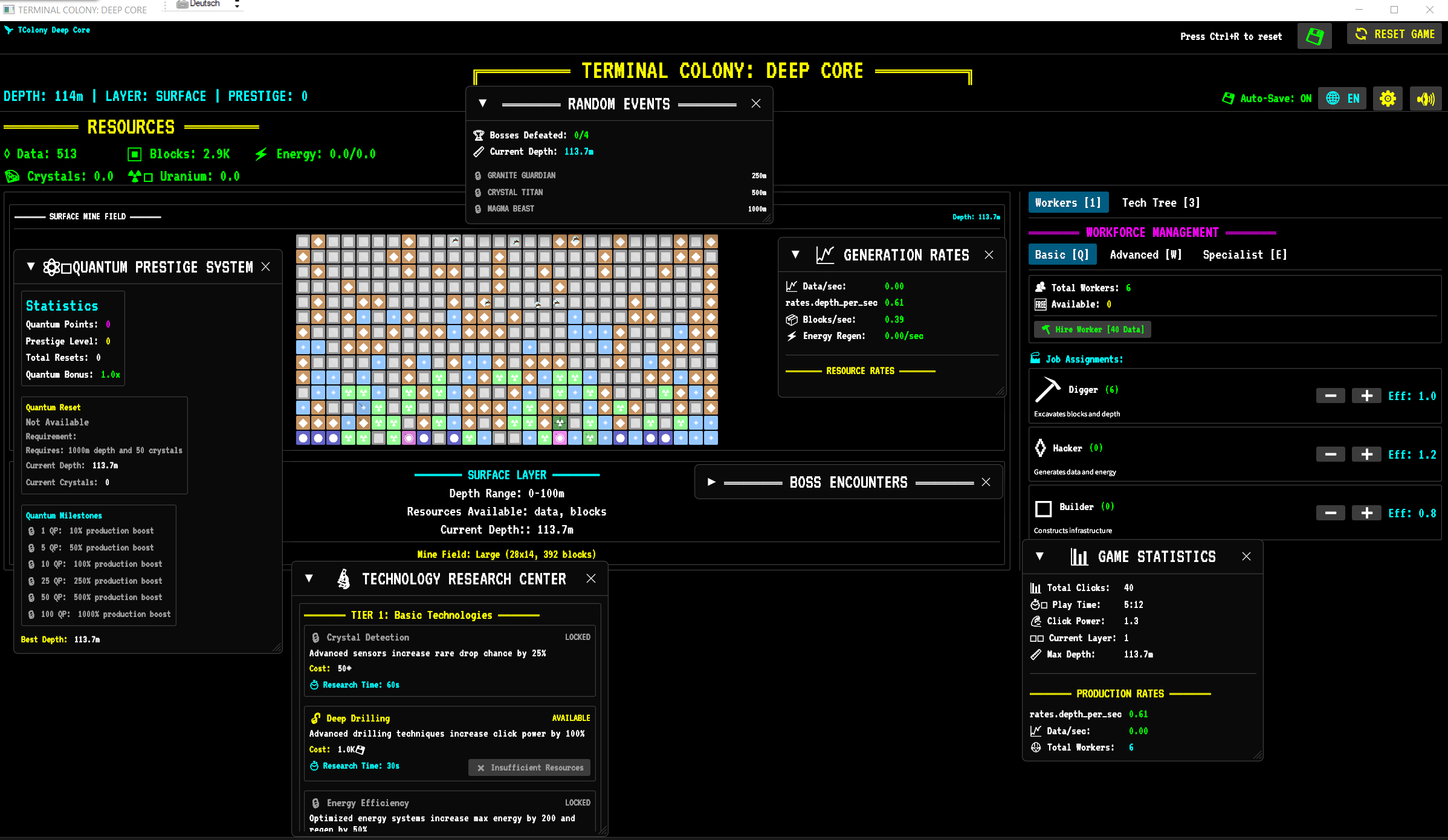
Task: Increase Hacker workers with plus button
Action: (x=1366, y=454)
